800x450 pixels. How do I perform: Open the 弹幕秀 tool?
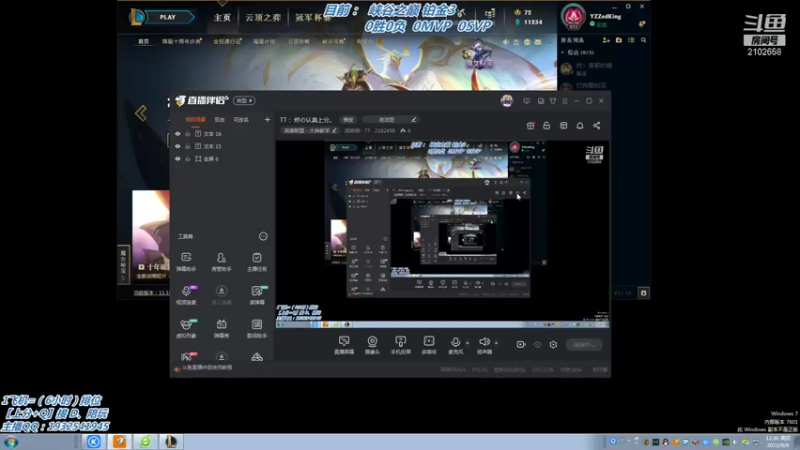221,329
